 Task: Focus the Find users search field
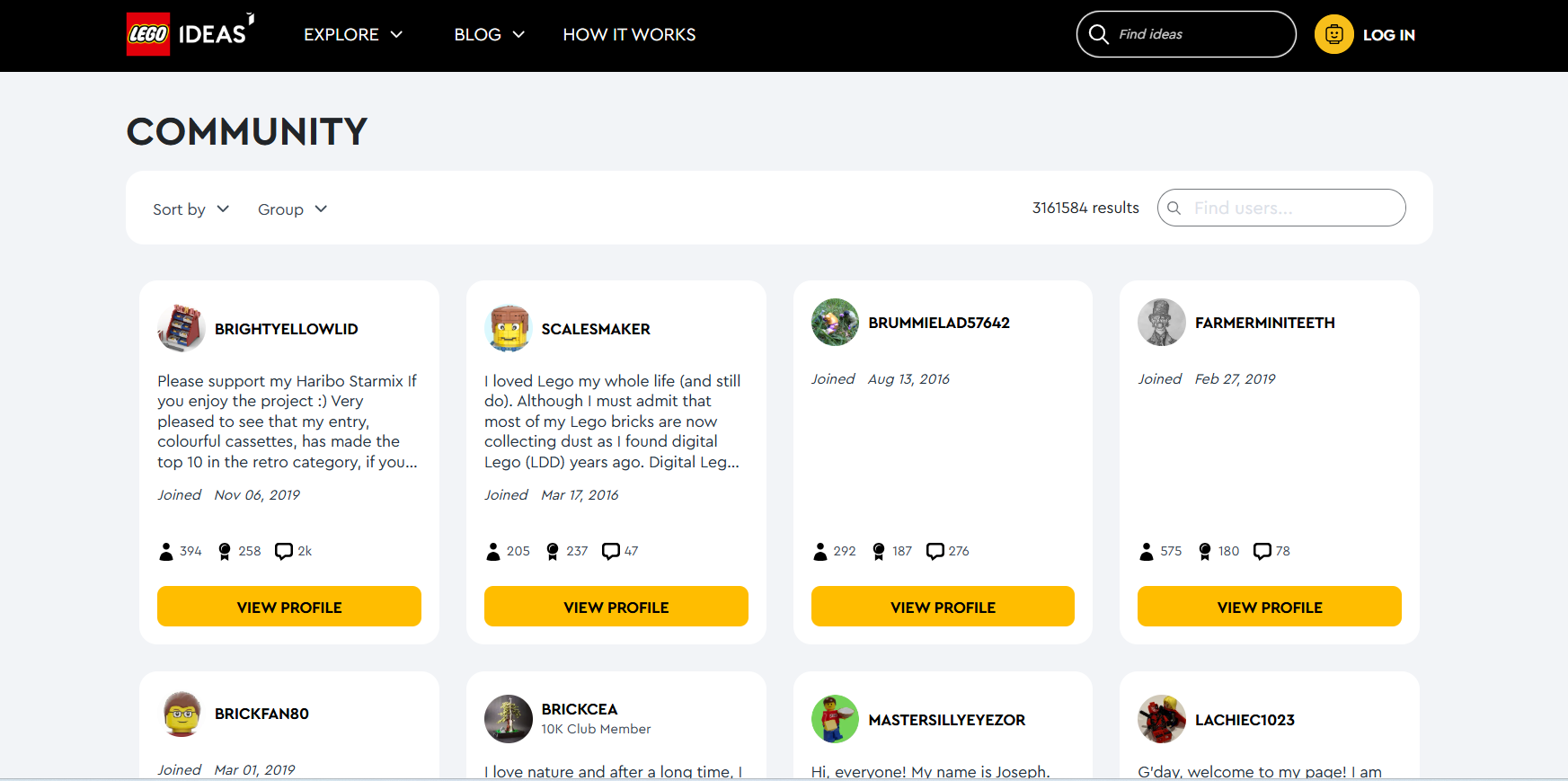1281,208
